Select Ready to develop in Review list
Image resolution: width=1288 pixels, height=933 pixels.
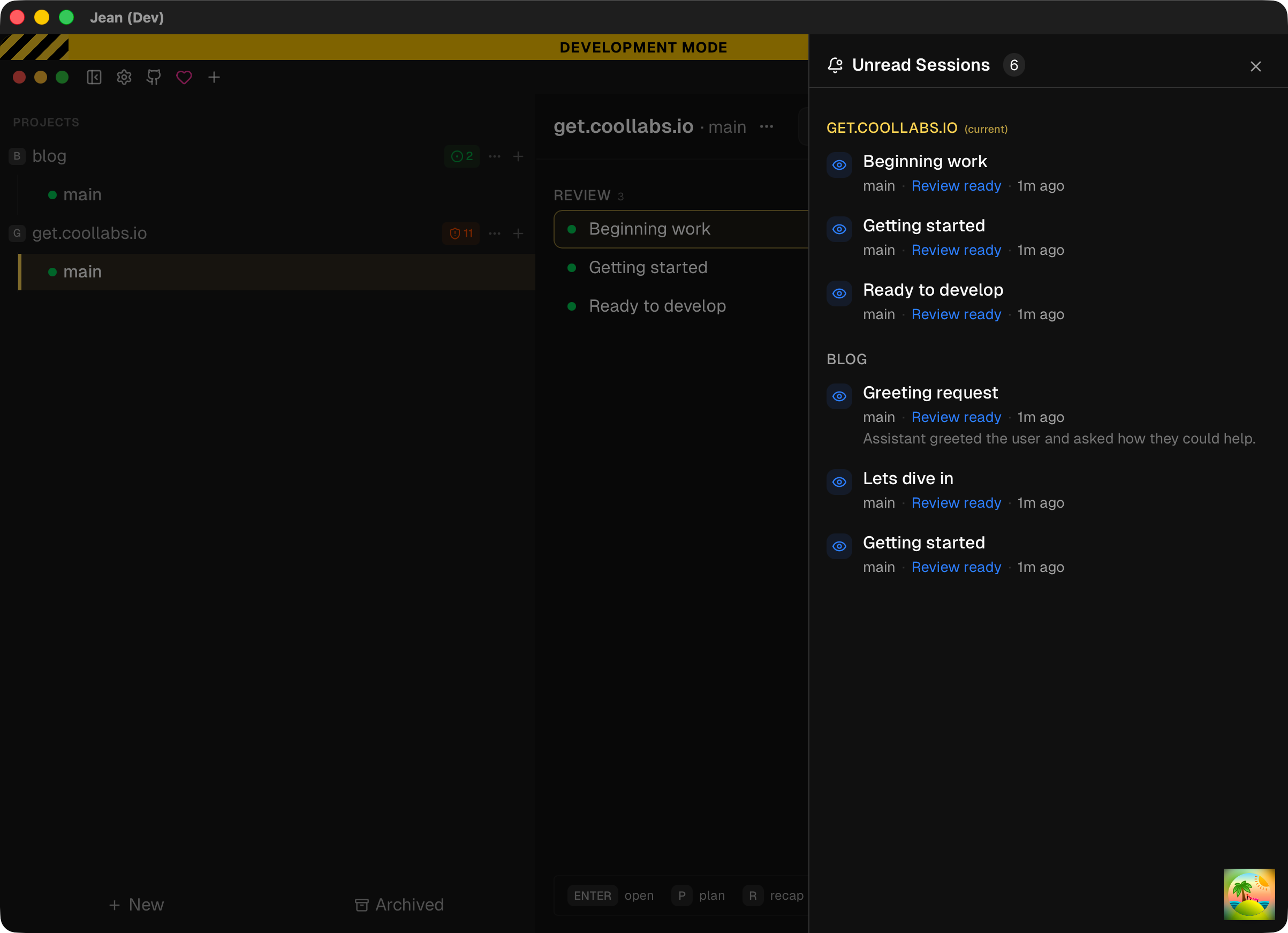(657, 306)
